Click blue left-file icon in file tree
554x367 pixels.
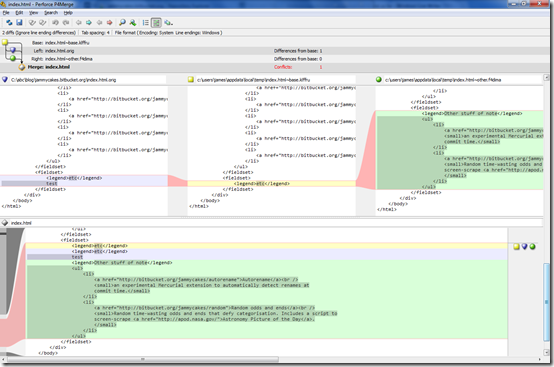(13, 50)
